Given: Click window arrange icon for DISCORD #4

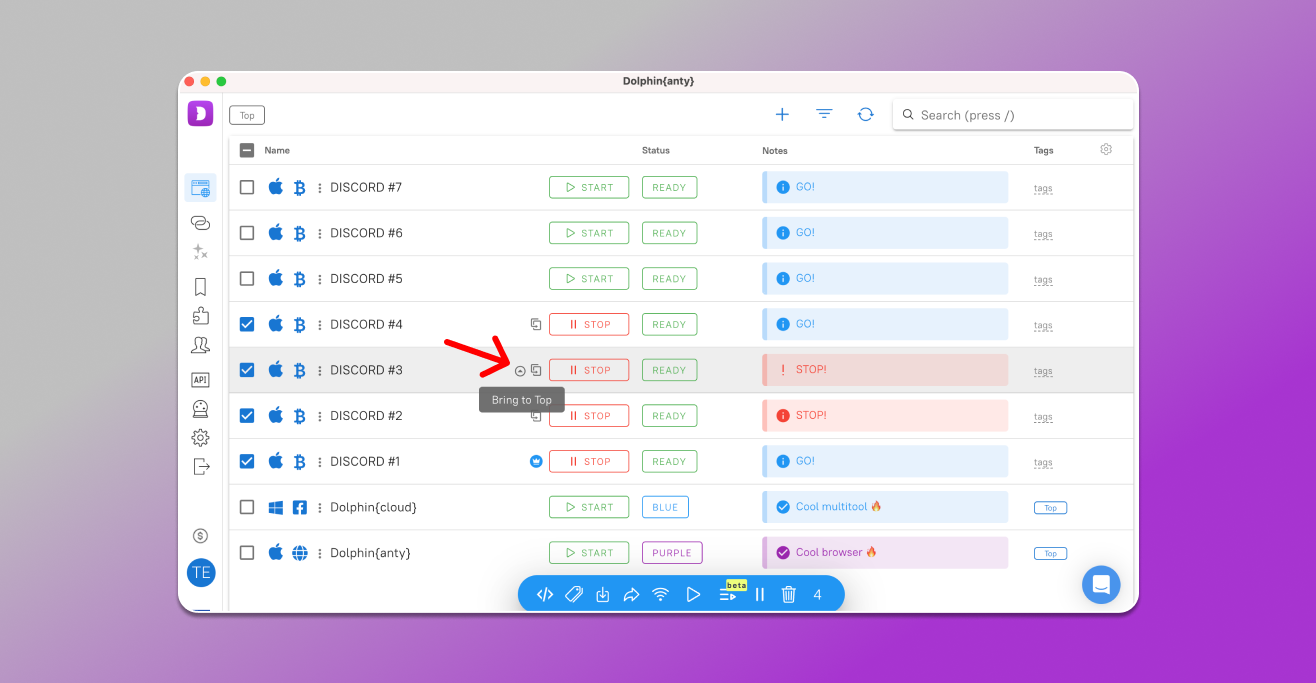Looking at the screenshot, I should [536, 324].
